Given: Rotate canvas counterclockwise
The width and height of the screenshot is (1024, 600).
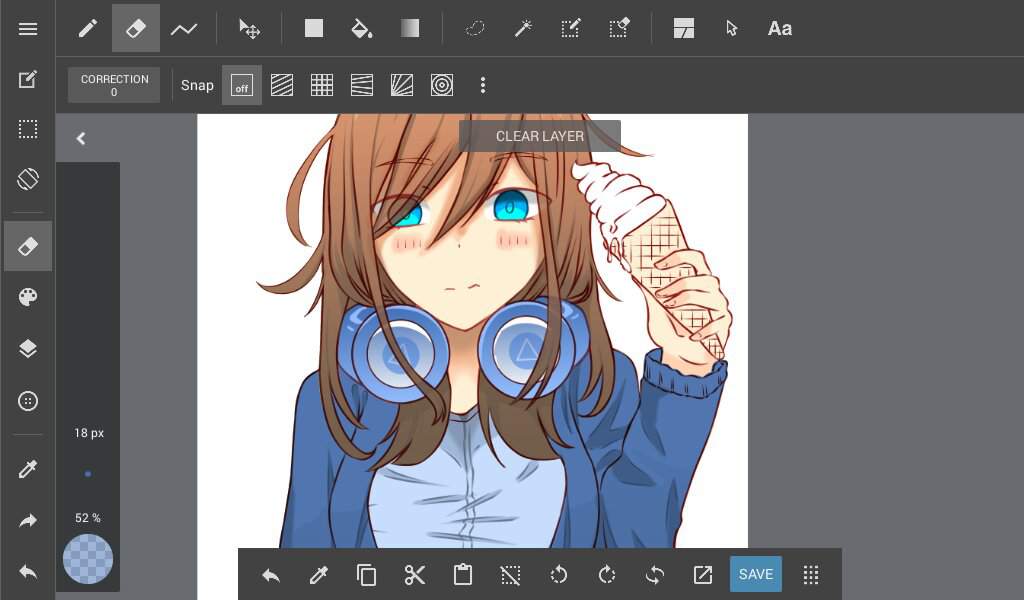Looking at the screenshot, I should (x=559, y=575).
